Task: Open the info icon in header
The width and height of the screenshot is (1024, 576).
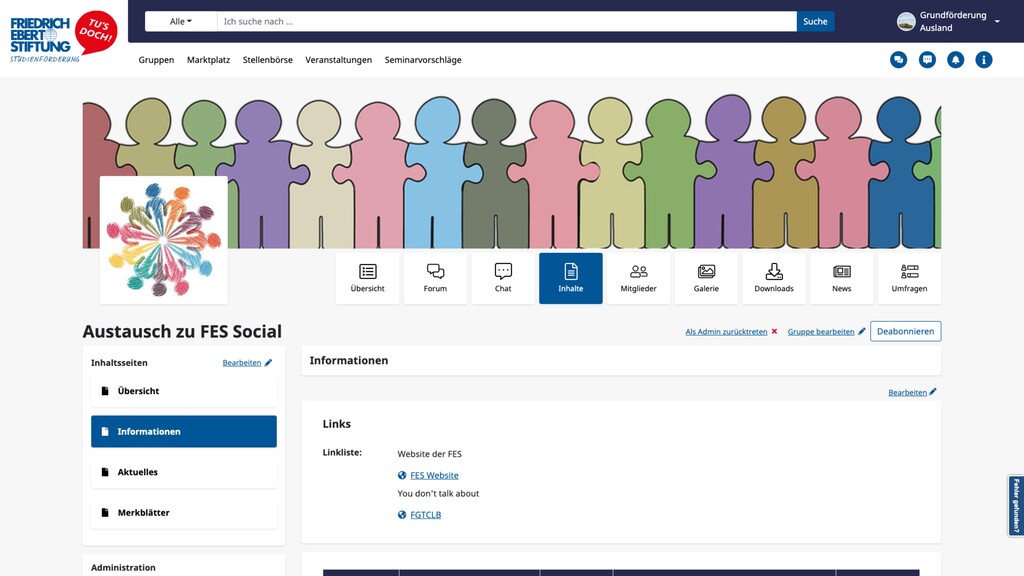Action: (984, 60)
